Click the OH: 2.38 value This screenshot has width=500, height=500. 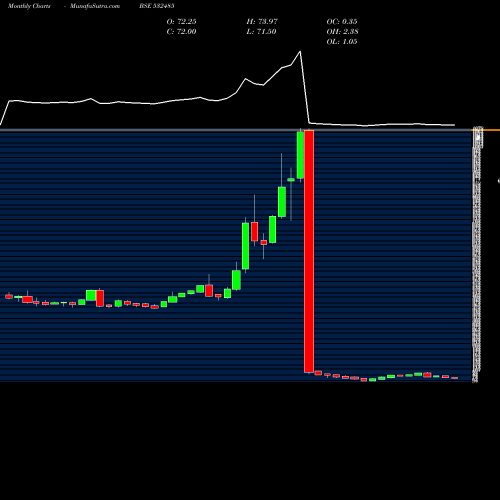click(x=342, y=32)
